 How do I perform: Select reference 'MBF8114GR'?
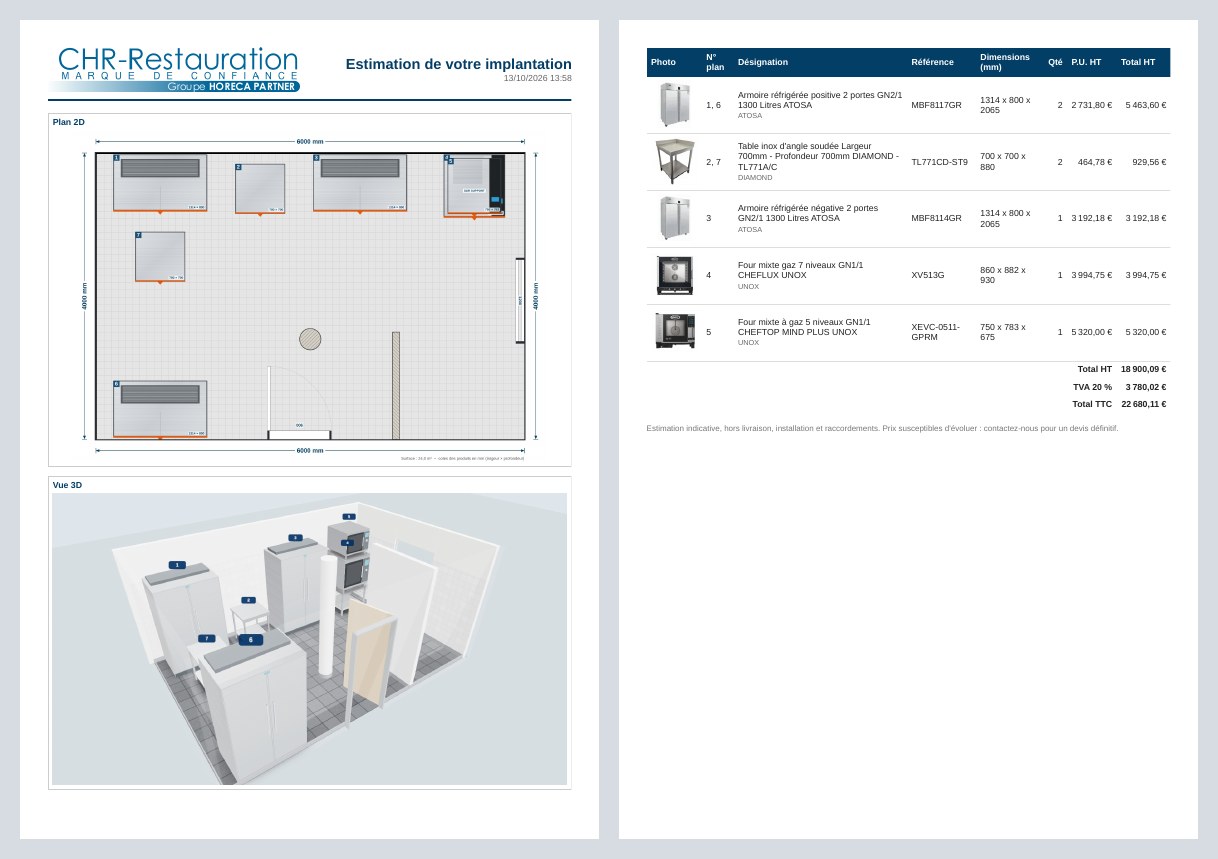coord(936,218)
